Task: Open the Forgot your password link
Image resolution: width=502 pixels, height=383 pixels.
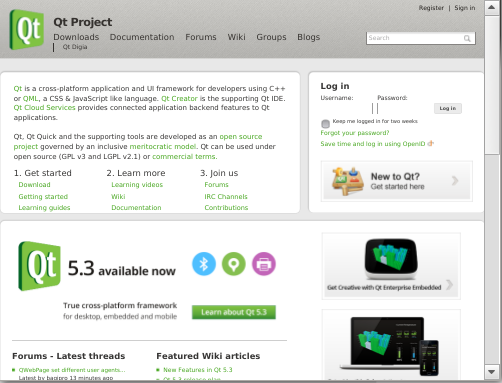Action: pyautogui.click(x=355, y=133)
